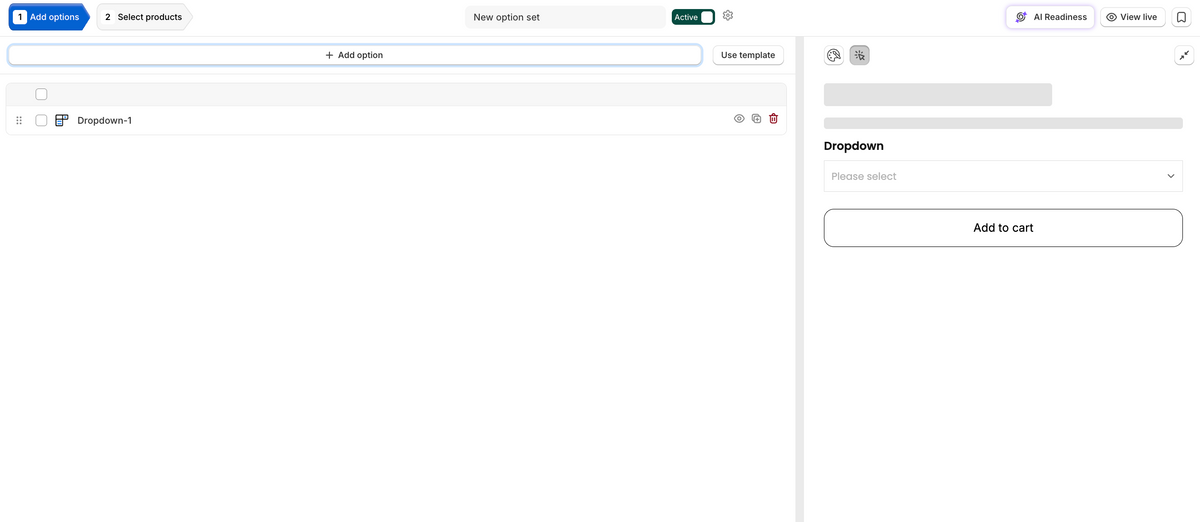Grab the drag handle of Dropdown-1 row
Viewport: 1200px width, 522px height.
(x=19, y=120)
